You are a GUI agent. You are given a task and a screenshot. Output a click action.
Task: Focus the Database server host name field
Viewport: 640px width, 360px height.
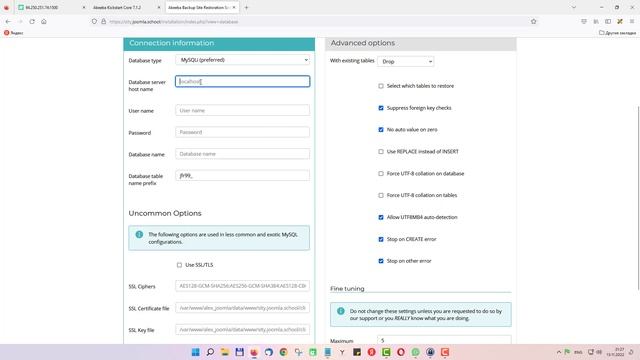pos(242,81)
